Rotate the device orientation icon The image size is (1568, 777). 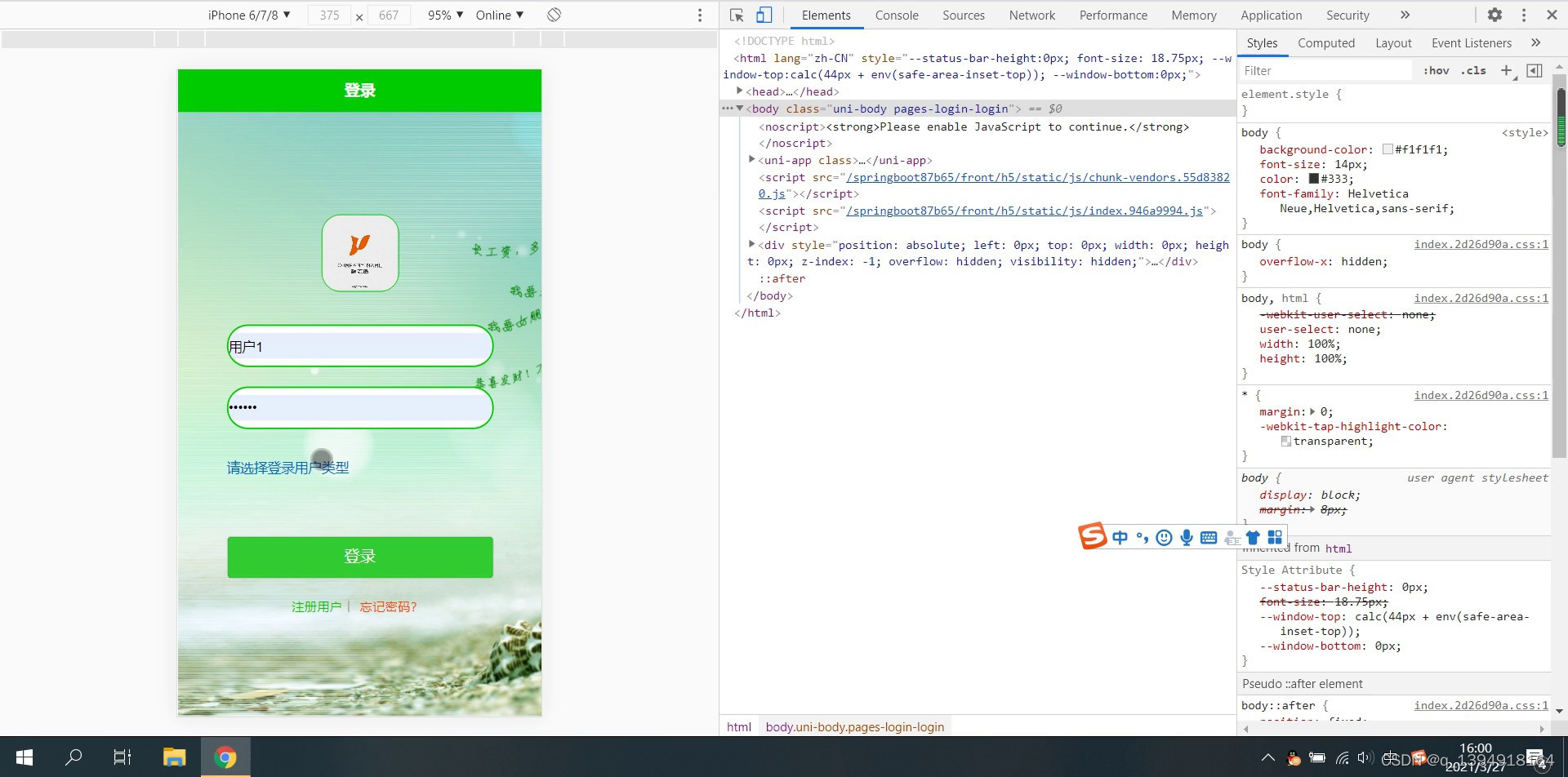(554, 15)
